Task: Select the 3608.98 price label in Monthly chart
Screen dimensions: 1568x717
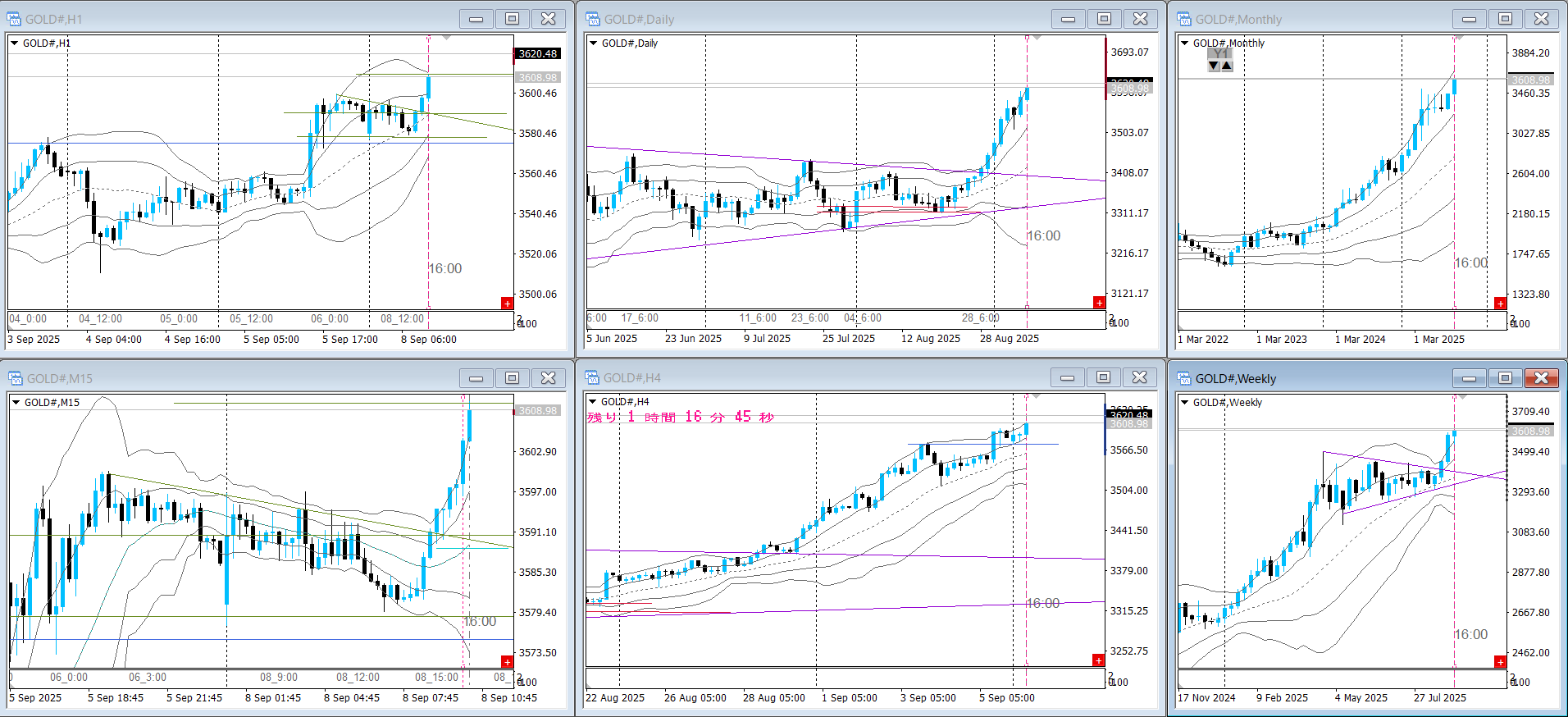Action: [1530, 80]
